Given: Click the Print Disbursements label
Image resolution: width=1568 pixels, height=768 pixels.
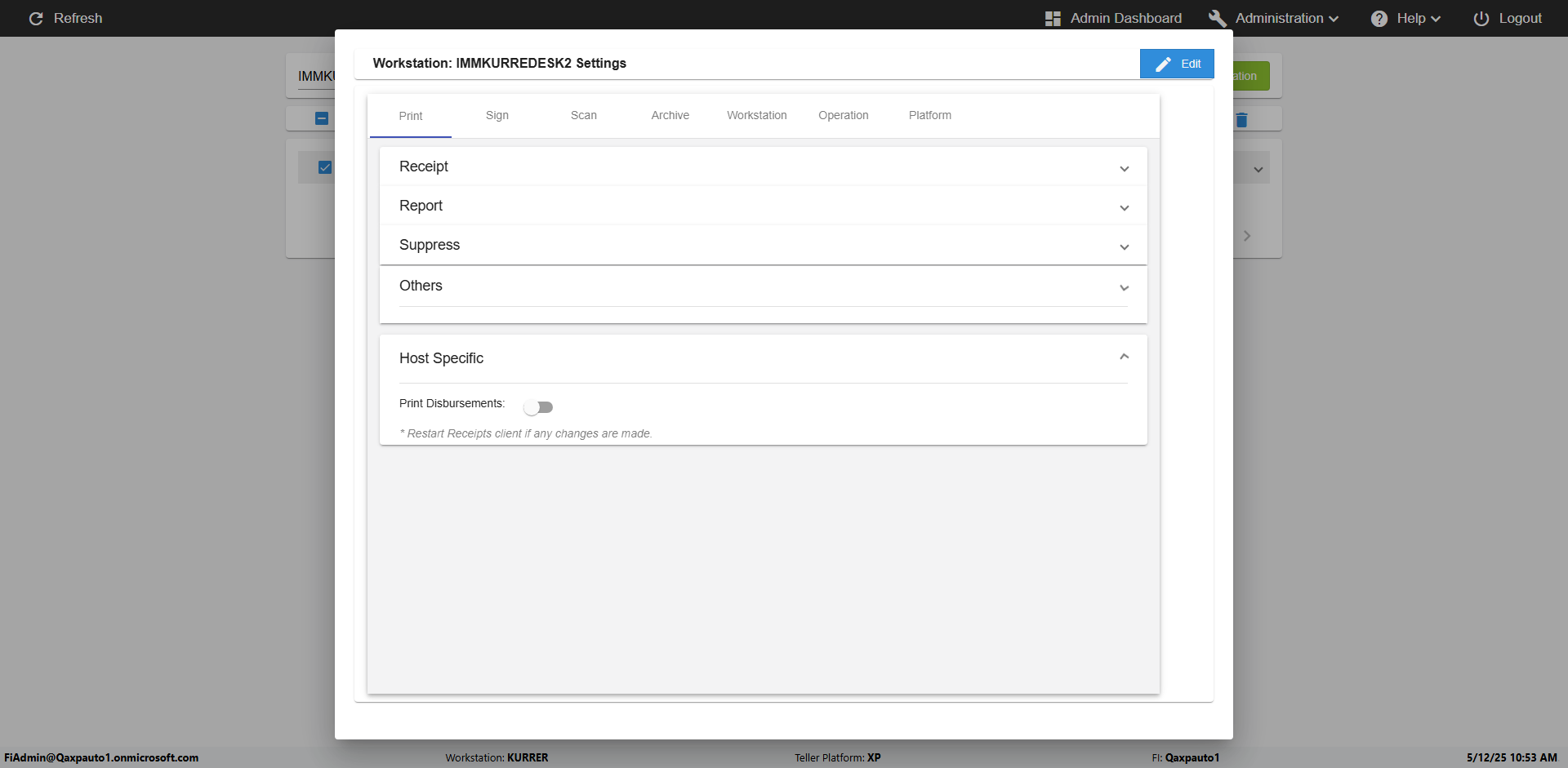Looking at the screenshot, I should click(452, 403).
